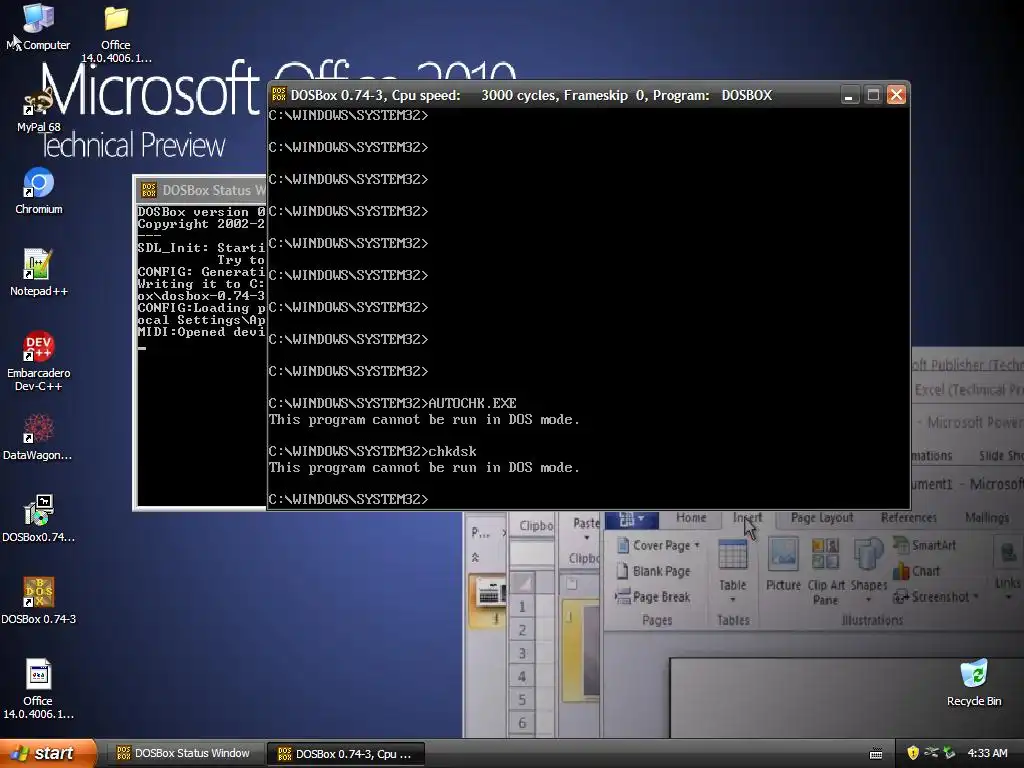The height and width of the screenshot is (768, 1024).
Task: Select Office 14.0.4006 file icon at bottom
Action: pos(38,688)
